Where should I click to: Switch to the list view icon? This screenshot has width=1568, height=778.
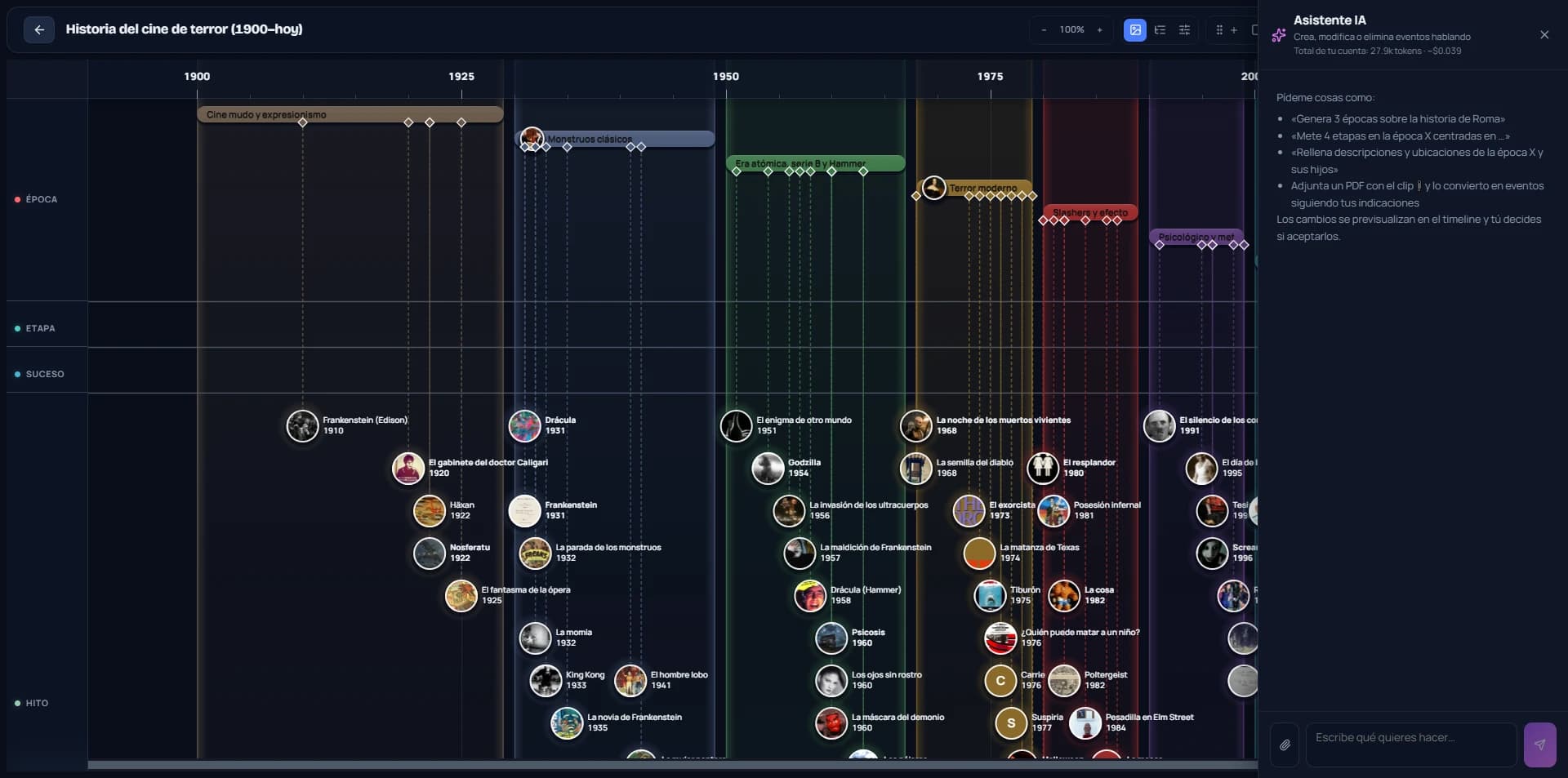(1160, 30)
